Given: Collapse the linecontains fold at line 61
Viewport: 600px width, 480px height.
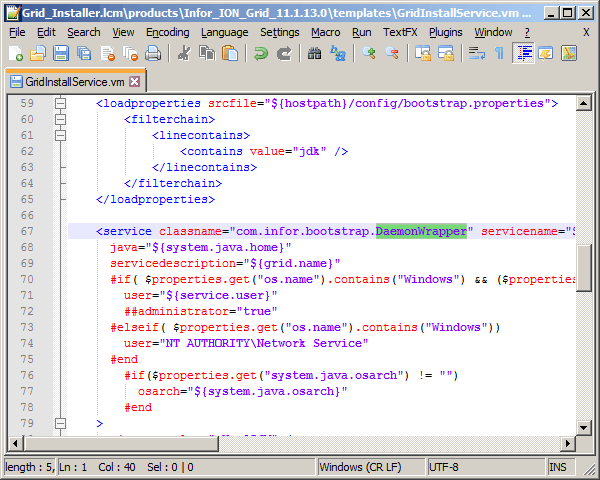Looking at the screenshot, I should point(60,136).
